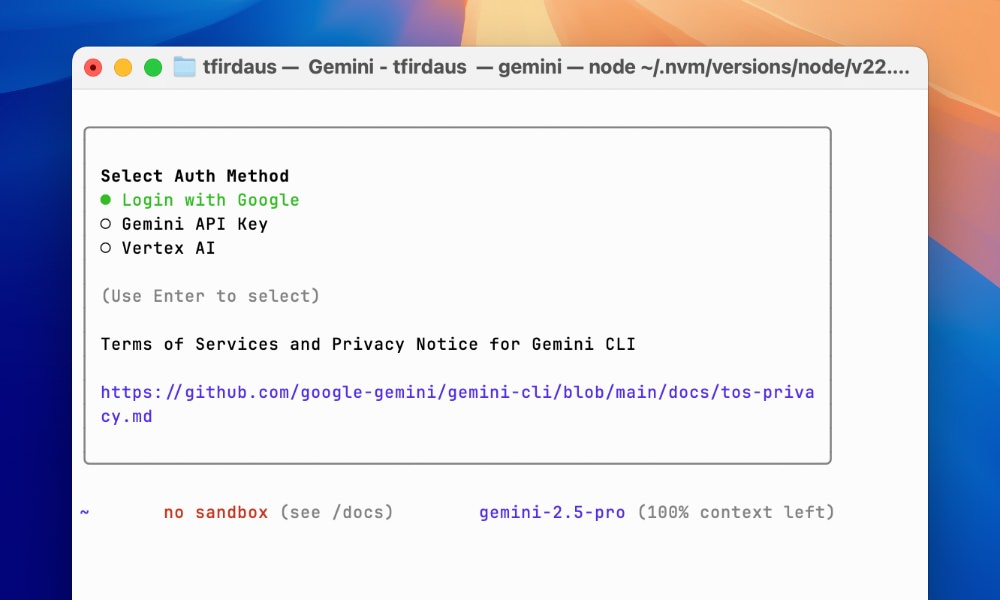Select the Login with Google auth method
The height and width of the screenshot is (600, 1000).
click(209, 199)
